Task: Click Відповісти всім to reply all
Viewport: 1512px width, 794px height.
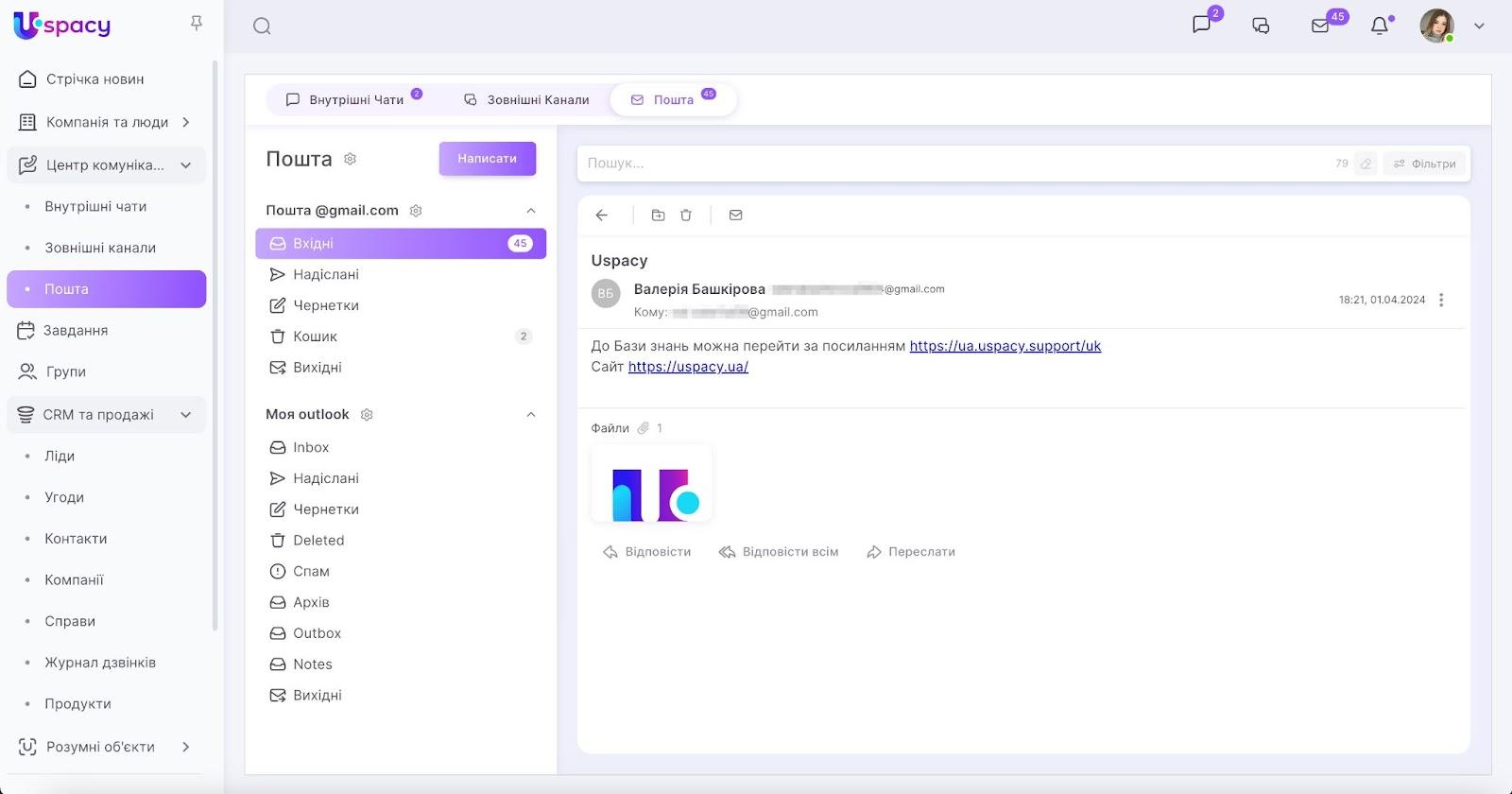Action: point(779,552)
